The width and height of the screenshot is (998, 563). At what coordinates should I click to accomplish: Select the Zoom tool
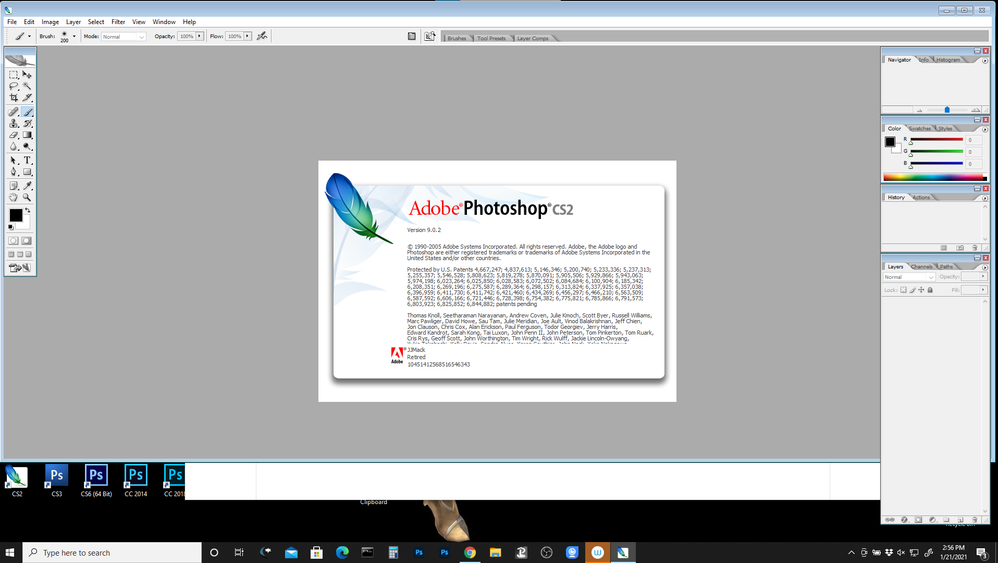click(27, 197)
